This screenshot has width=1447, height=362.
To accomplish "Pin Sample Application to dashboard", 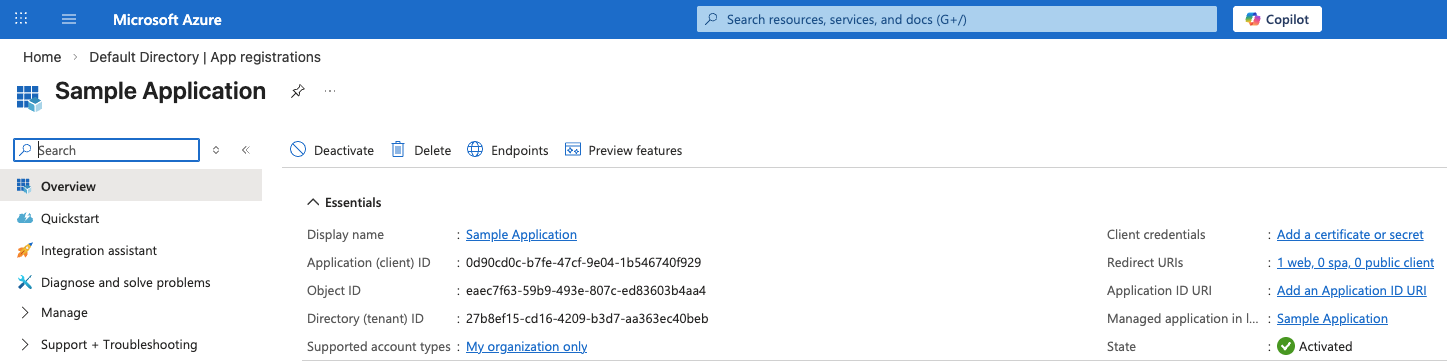I will coord(297,91).
